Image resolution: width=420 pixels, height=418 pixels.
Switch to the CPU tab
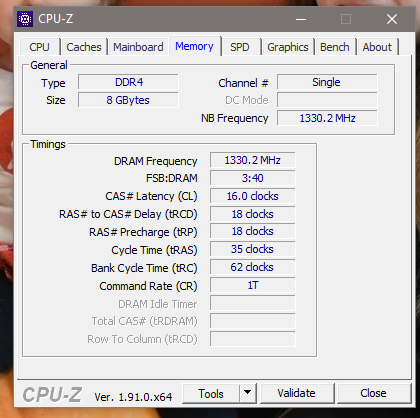40,47
